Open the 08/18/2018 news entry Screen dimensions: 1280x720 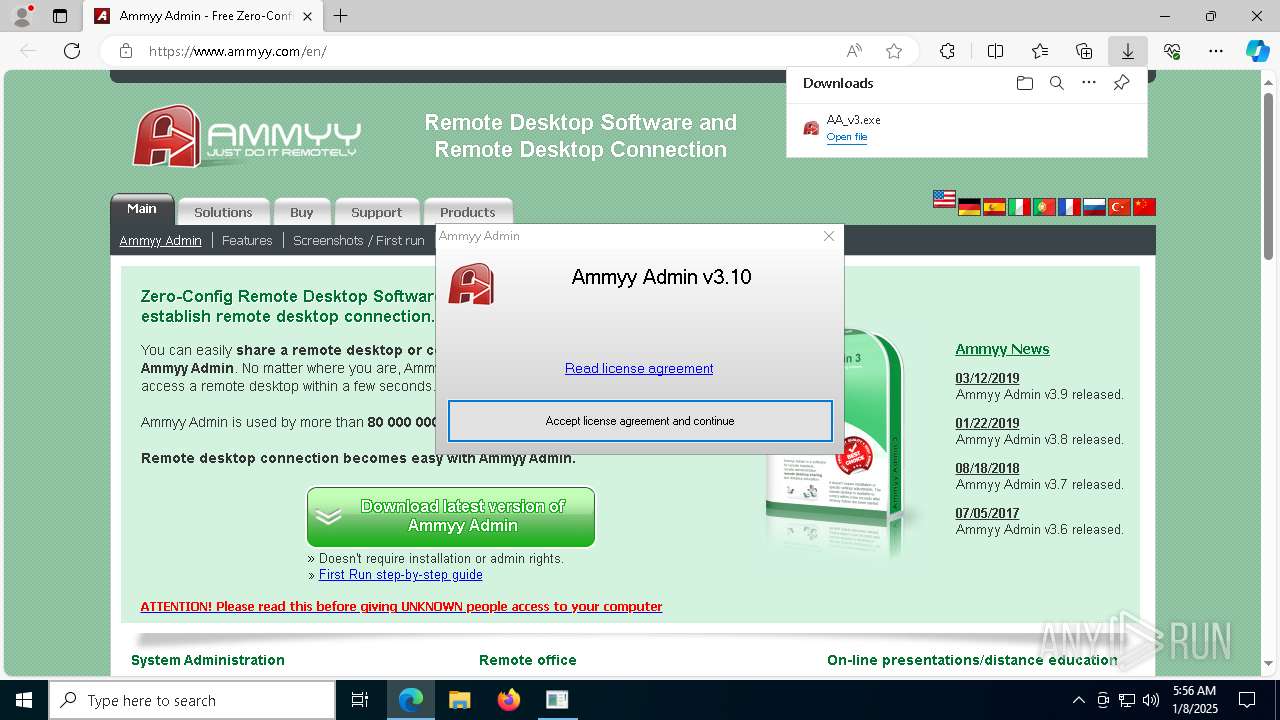click(987, 468)
